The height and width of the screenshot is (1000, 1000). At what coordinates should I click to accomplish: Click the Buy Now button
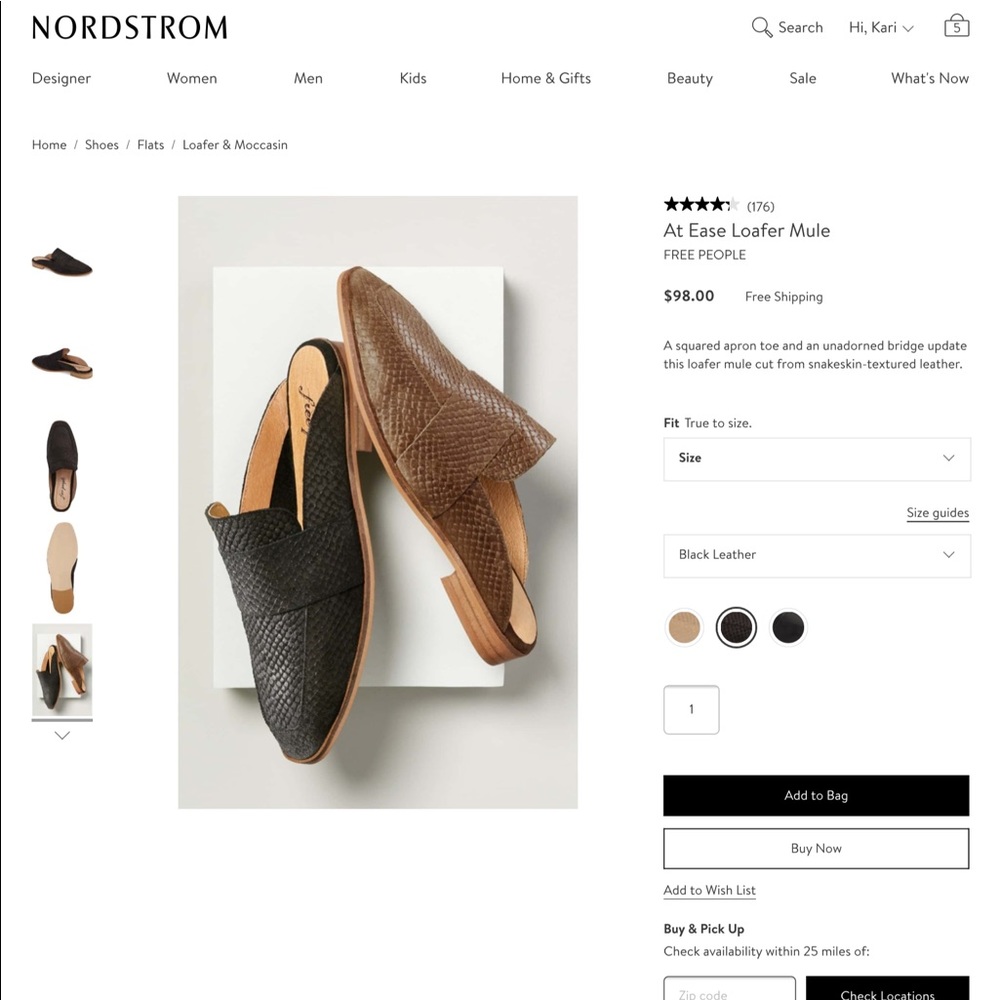[816, 849]
